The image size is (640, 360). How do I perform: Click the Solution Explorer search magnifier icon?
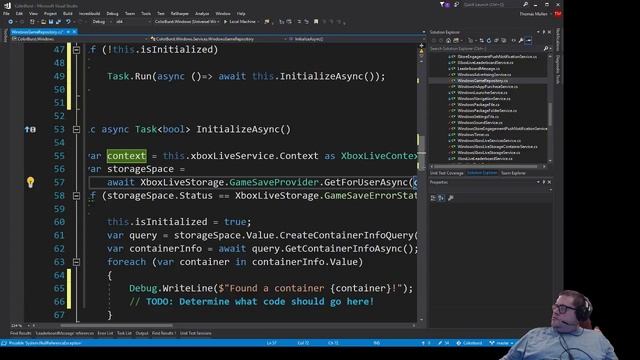point(546,49)
